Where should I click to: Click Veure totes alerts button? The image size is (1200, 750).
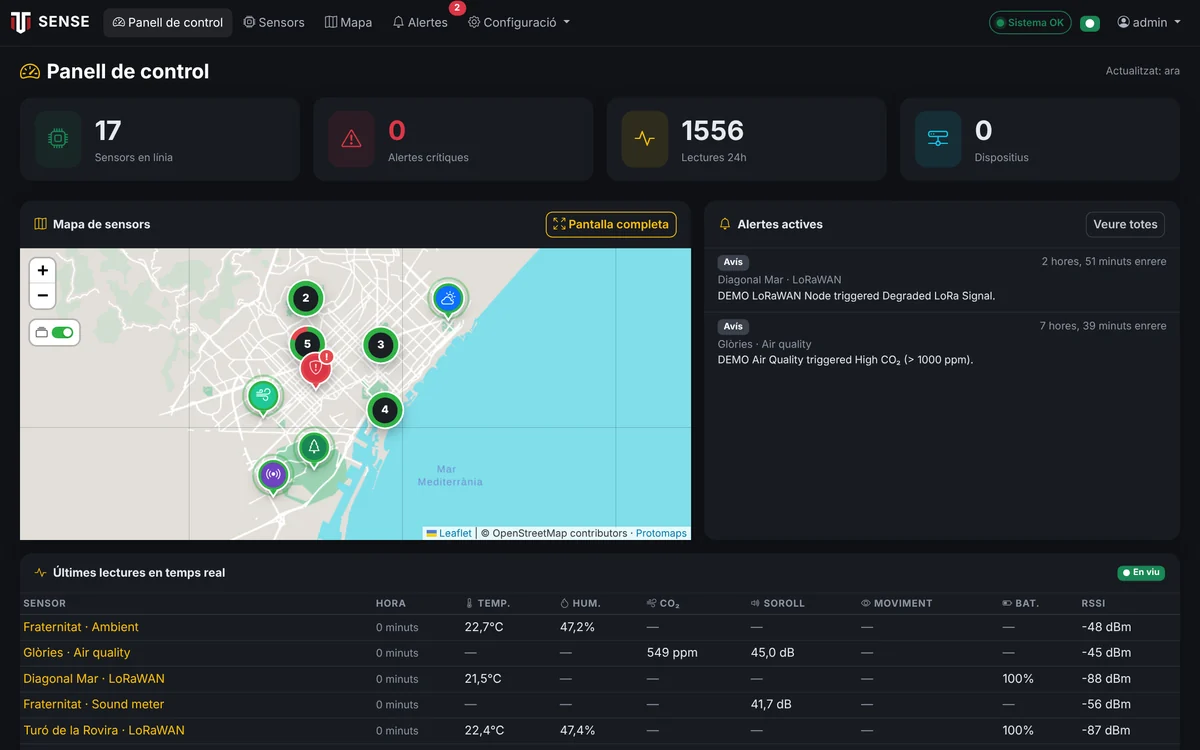point(1125,224)
